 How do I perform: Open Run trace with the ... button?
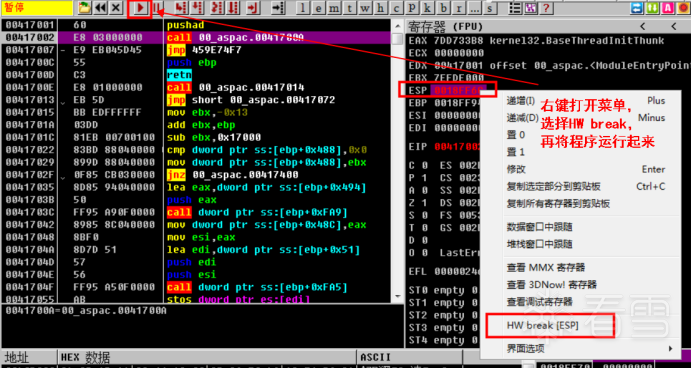point(474,8)
